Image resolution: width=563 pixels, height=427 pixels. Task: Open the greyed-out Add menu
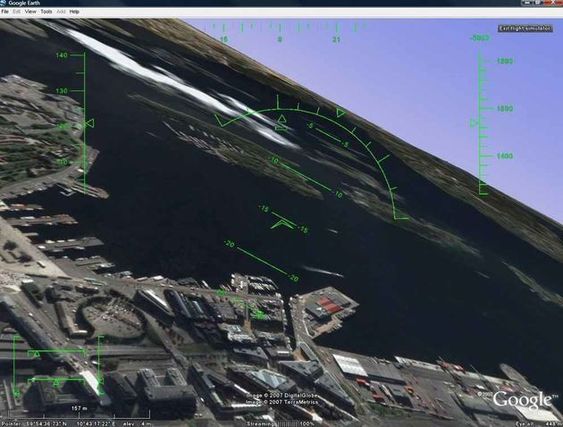tap(61, 12)
